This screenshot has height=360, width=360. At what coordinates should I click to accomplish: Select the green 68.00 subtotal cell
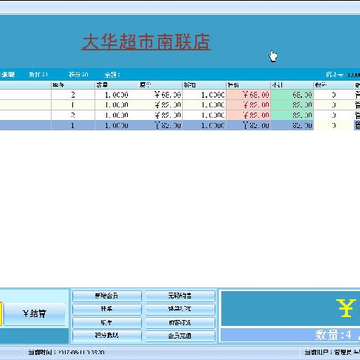292,95
